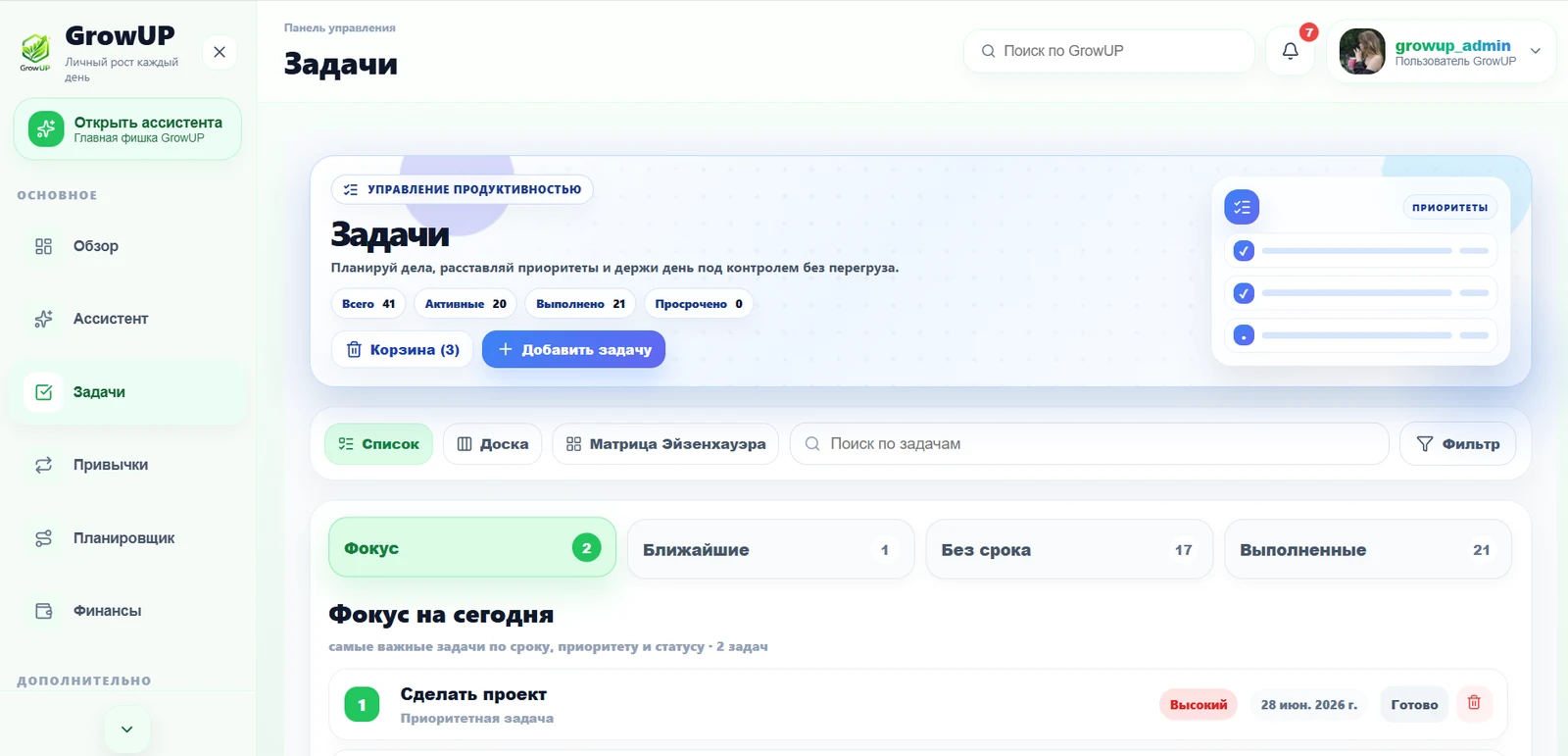
Task: Switch to the Список view
Action: pos(378,444)
